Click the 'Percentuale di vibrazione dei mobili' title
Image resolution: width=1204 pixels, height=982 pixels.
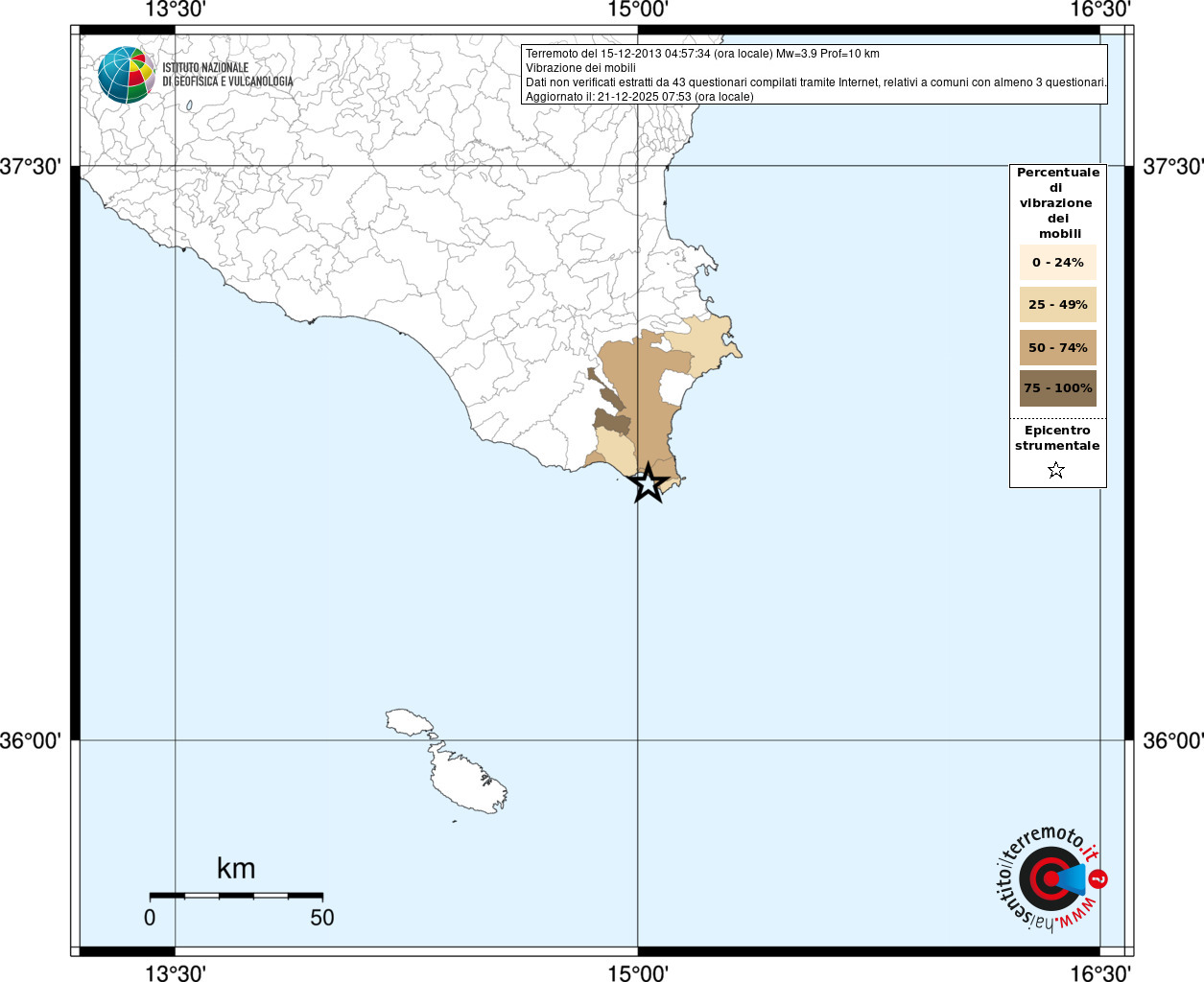(x=1057, y=202)
